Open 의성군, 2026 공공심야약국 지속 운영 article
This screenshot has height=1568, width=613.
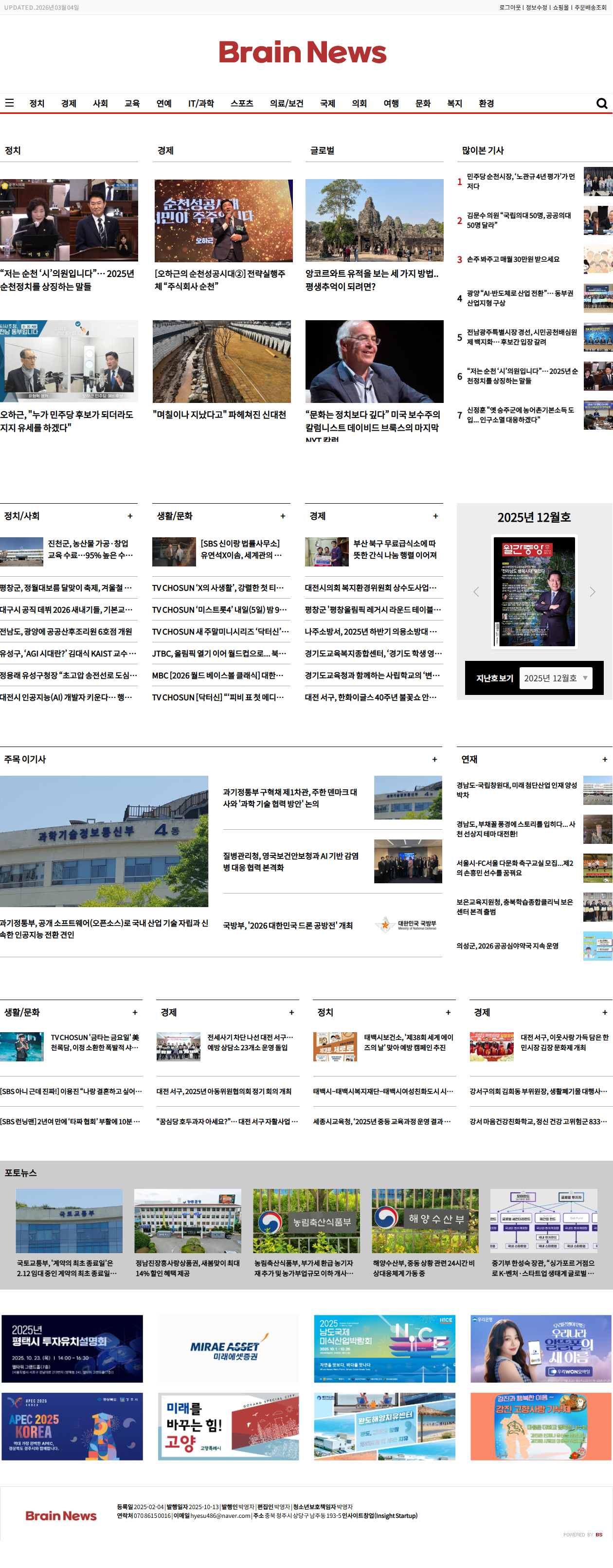[508, 946]
